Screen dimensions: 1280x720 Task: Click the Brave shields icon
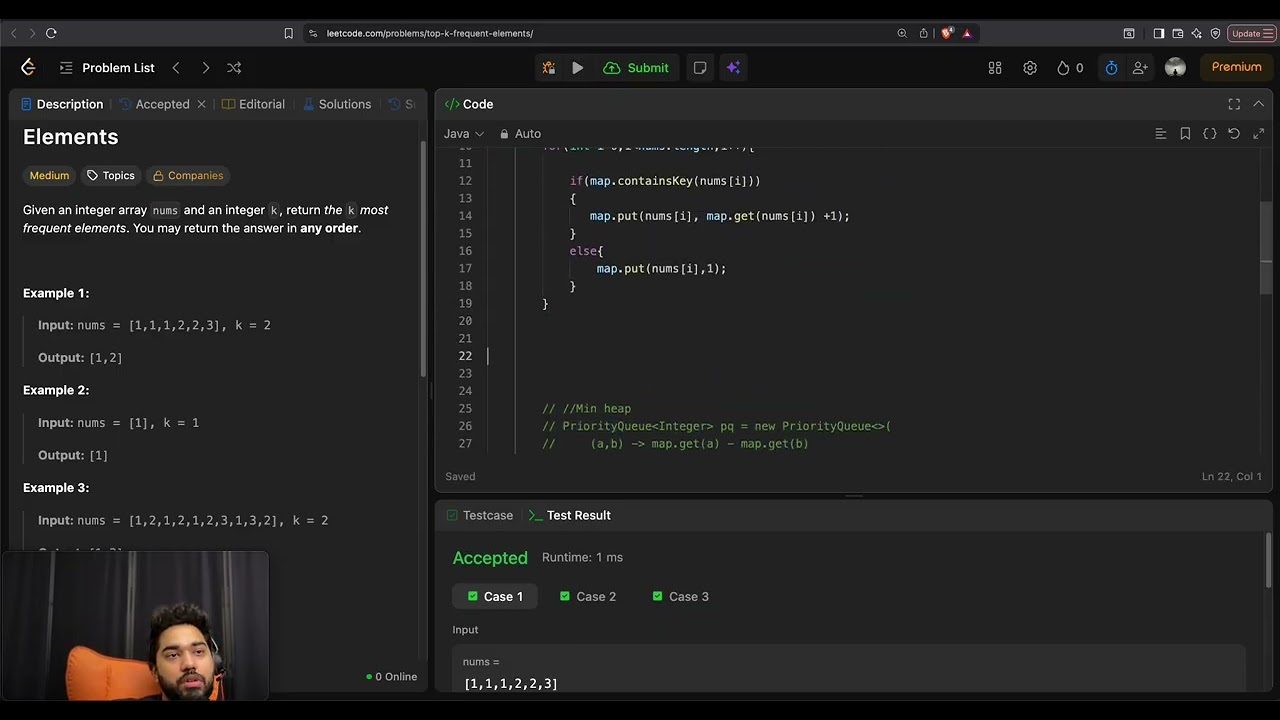[947, 33]
